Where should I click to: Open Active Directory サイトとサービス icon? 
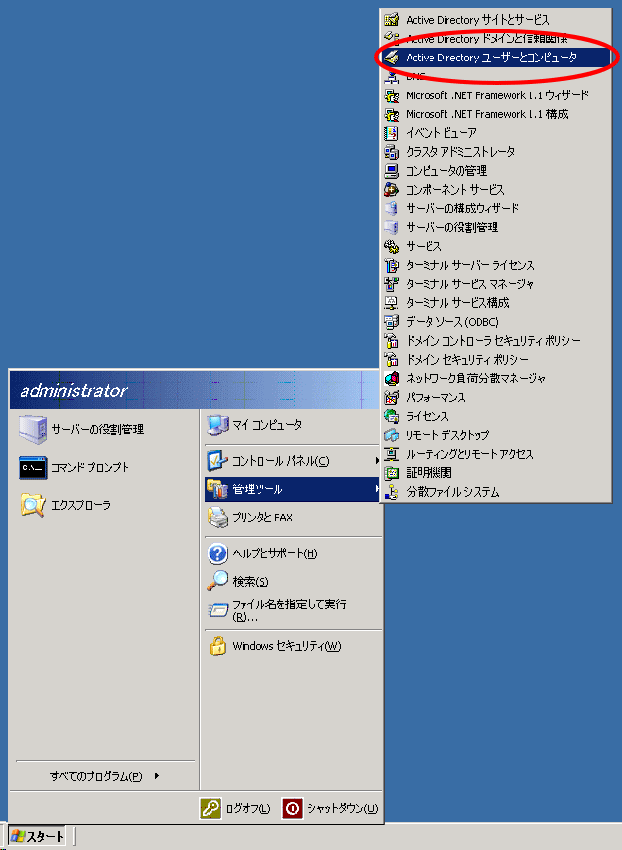click(x=392, y=20)
